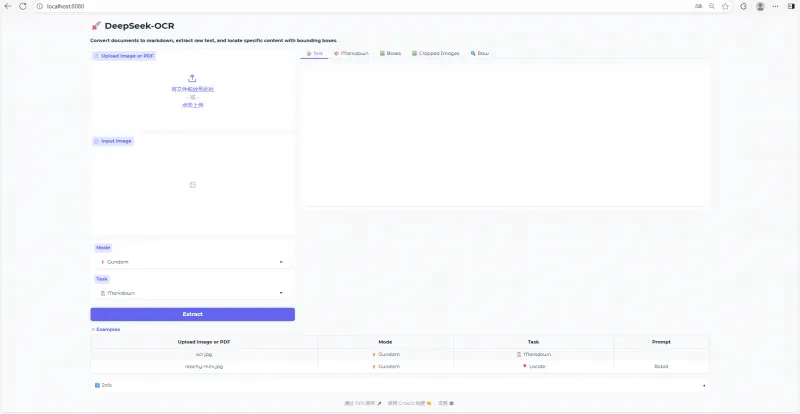Select the ocr.jpg example row
Image resolution: width=800 pixels, height=414 pixels.
tap(400, 354)
